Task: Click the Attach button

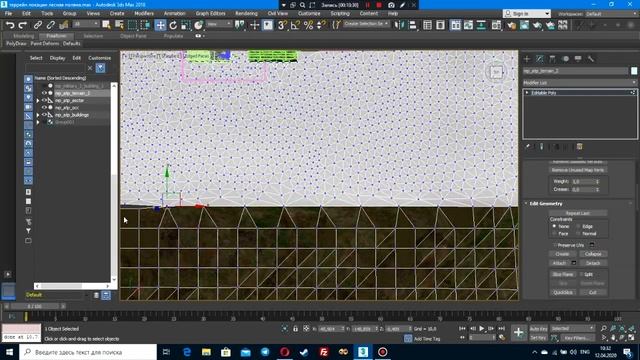Action: (559, 263)
